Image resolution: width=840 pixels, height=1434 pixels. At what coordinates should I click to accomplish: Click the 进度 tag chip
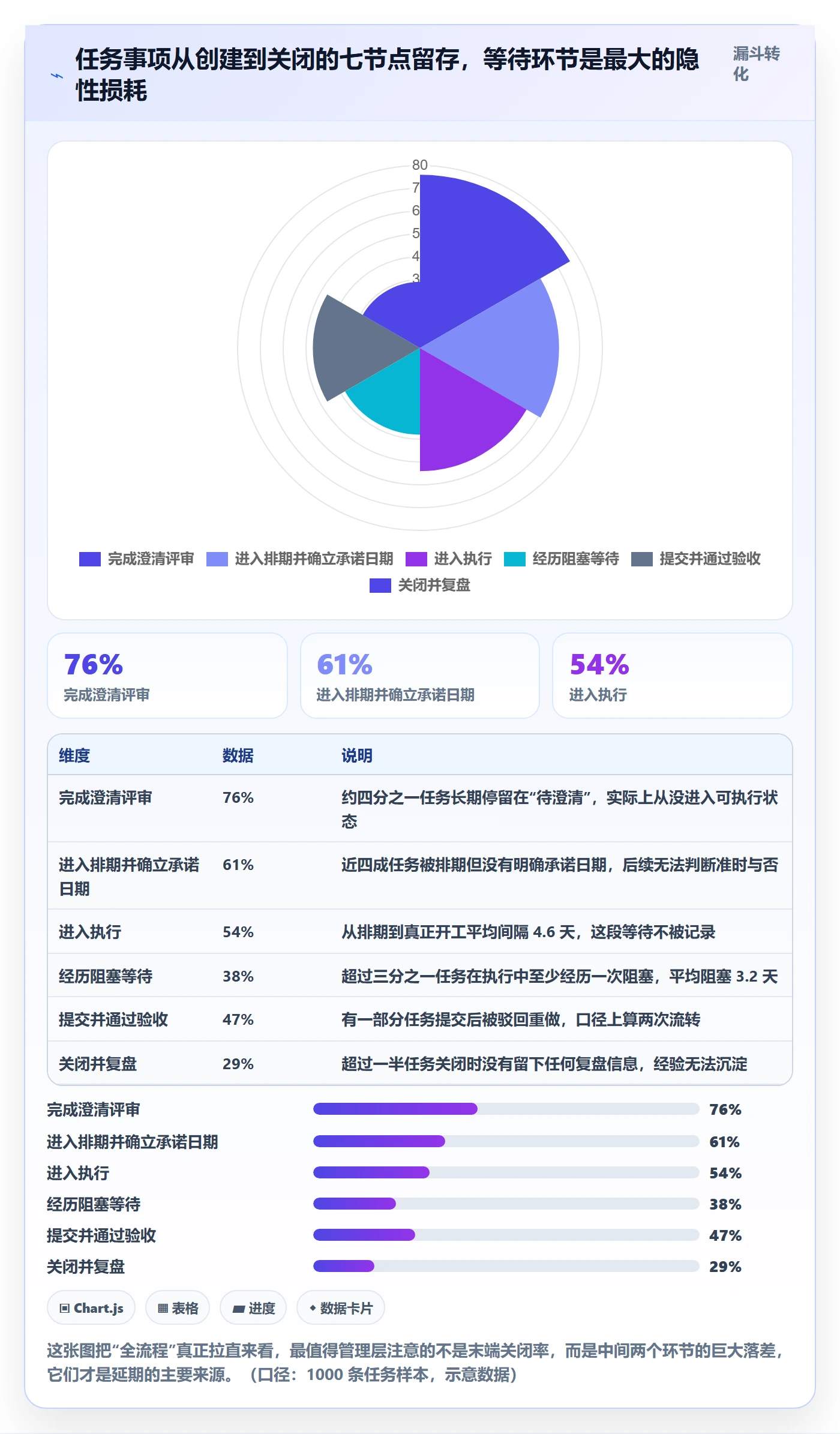point(253,1308)
